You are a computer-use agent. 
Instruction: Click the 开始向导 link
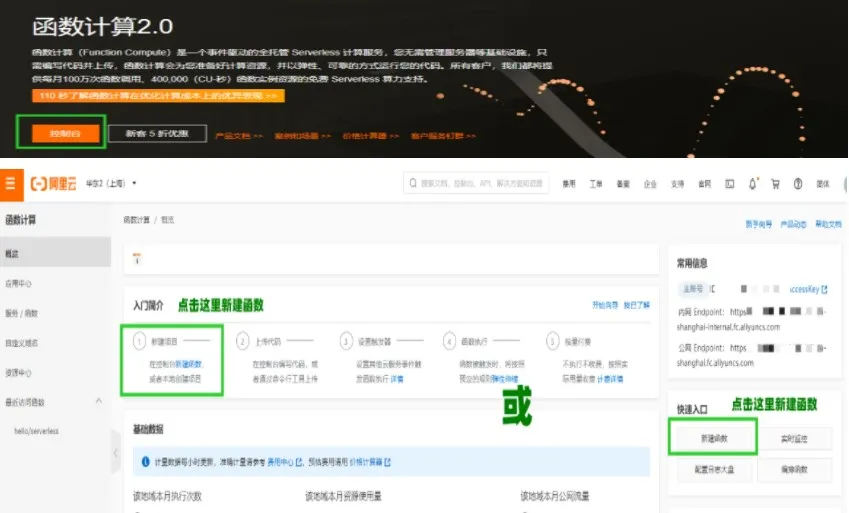click(605, 305)
